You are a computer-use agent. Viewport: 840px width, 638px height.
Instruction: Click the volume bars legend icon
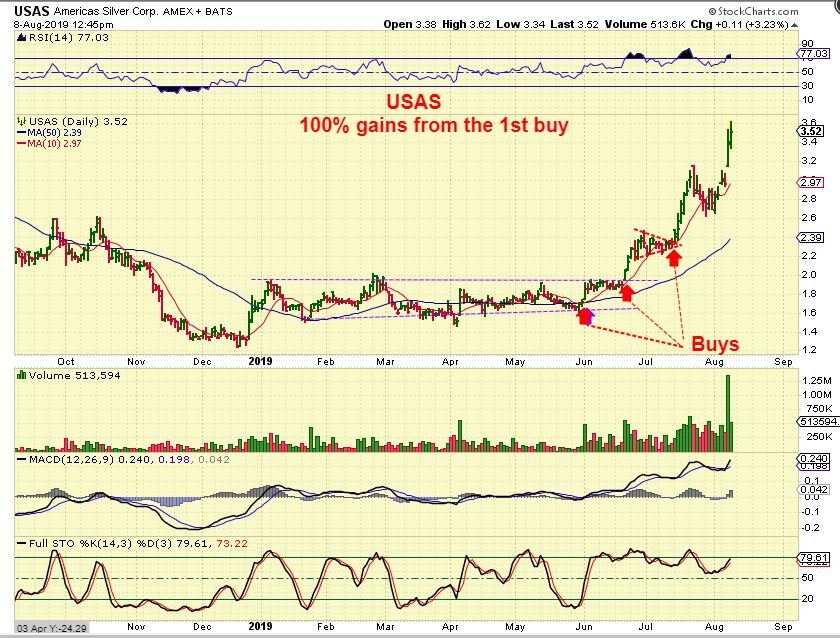coord(22,375)
